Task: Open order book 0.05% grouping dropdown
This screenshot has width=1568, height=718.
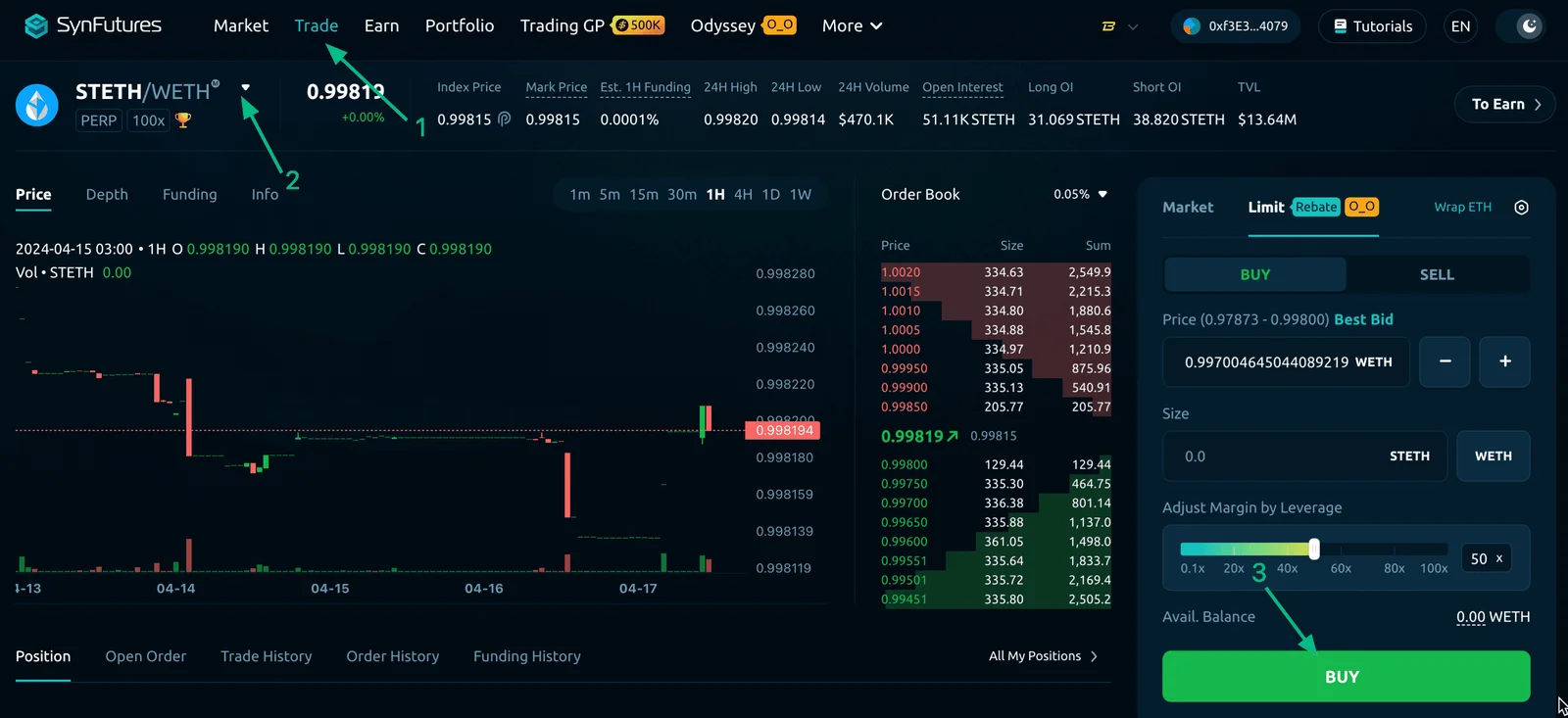Action: point(1080,194)
